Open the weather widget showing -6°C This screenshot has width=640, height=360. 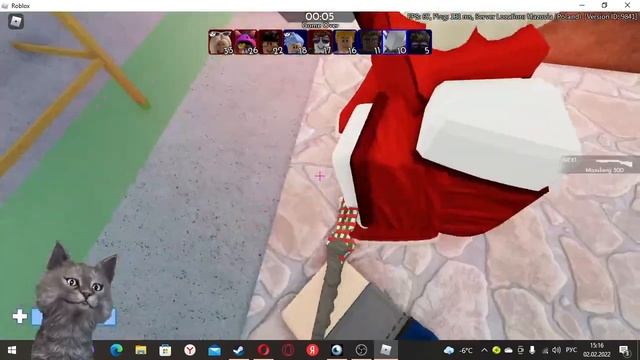click(458, 350)
